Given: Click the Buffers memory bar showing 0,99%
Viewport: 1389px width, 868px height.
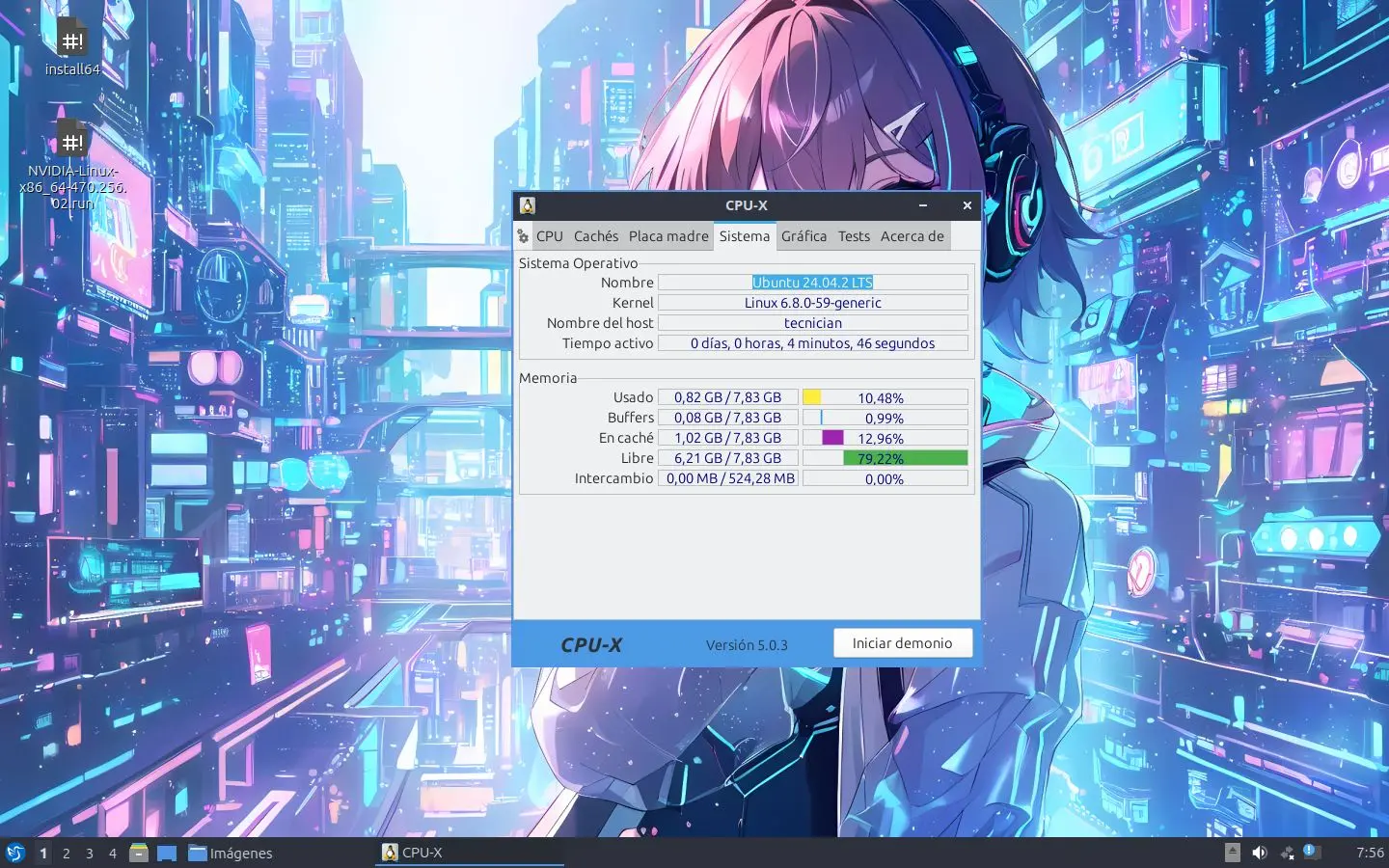Looking at the screenshot, I should pyautogui.click(x=885, y=418).
